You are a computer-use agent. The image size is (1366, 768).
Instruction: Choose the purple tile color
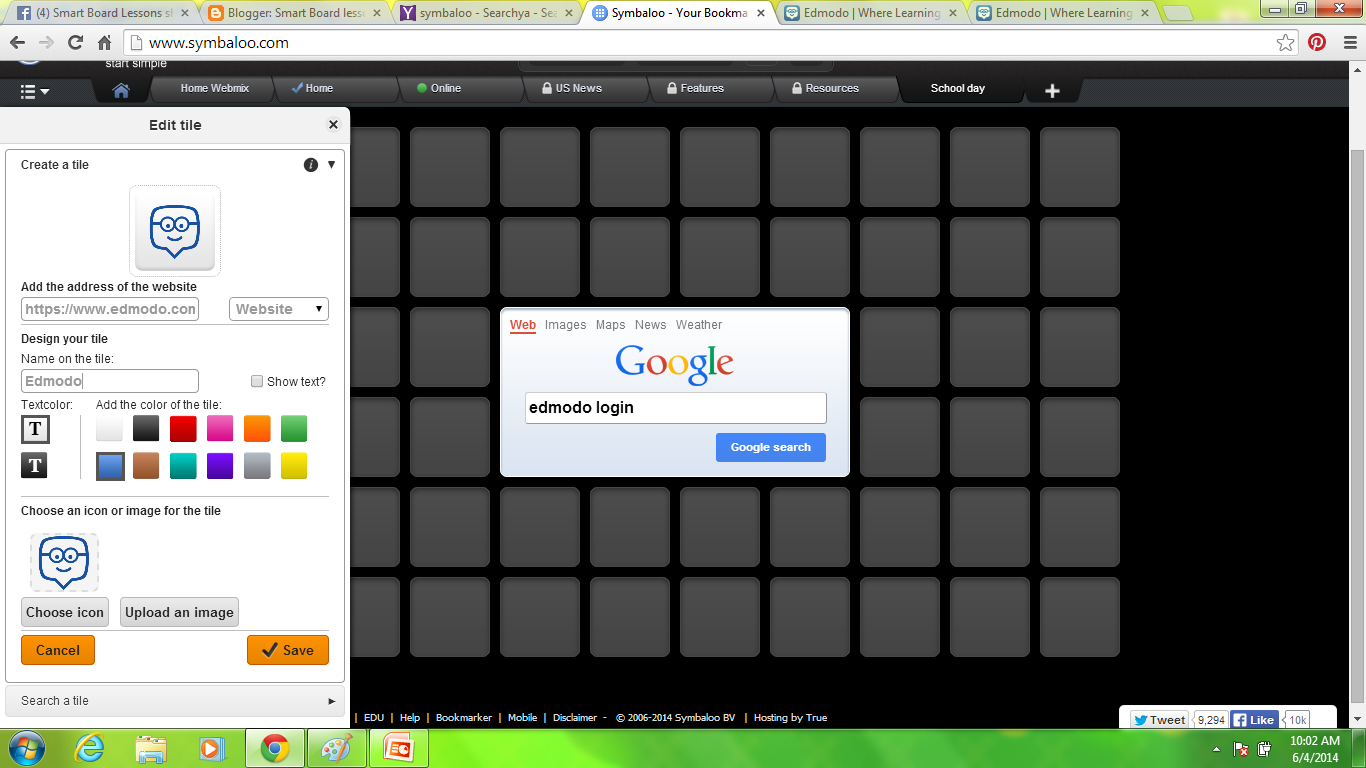coord(220,466)
